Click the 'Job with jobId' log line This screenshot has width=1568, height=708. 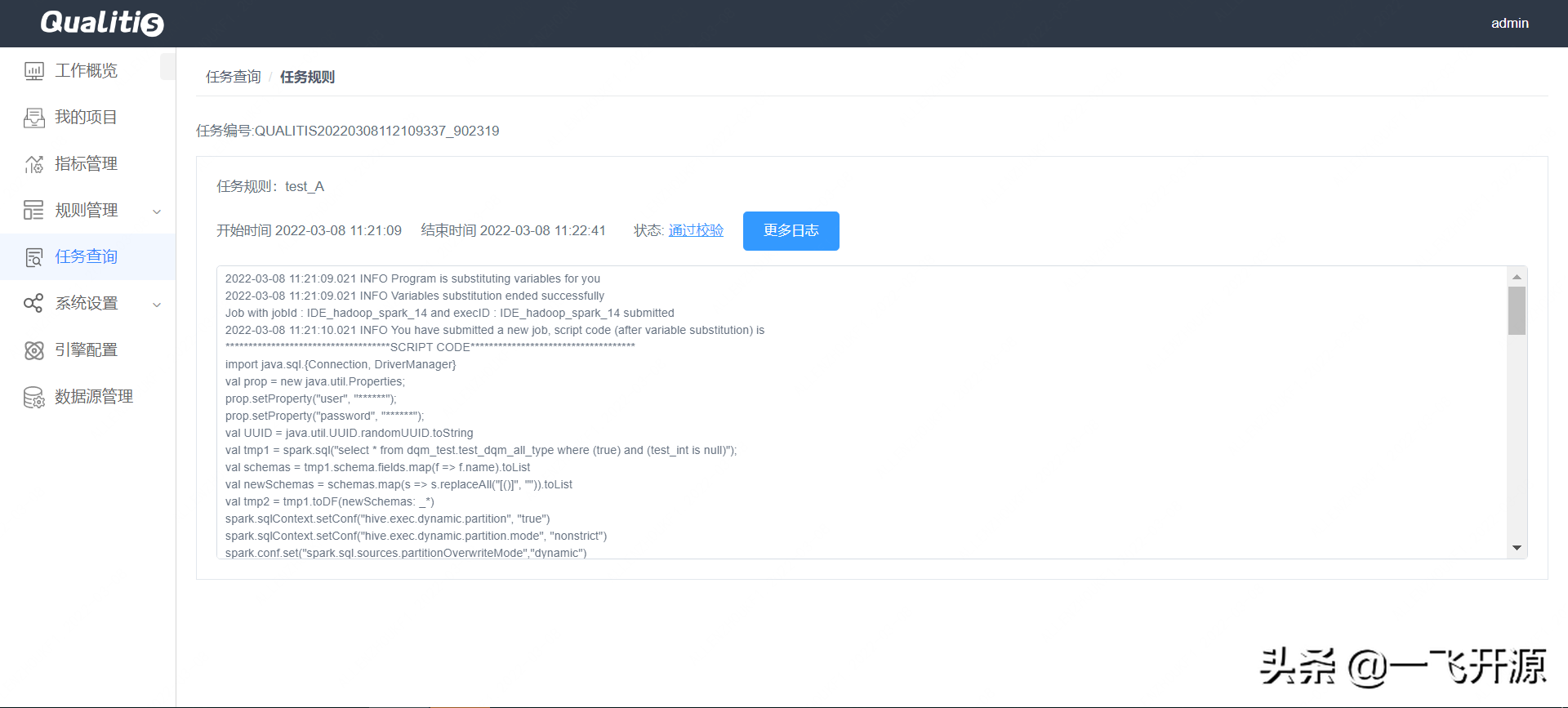[x=450, y=313]
